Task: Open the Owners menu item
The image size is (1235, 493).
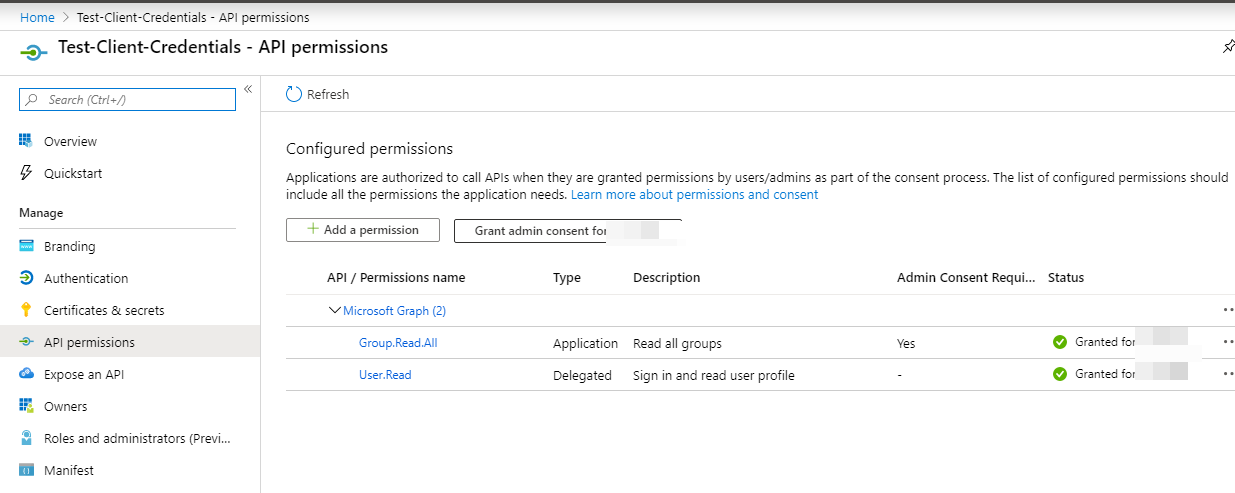Action: click(x=66, y=406)
